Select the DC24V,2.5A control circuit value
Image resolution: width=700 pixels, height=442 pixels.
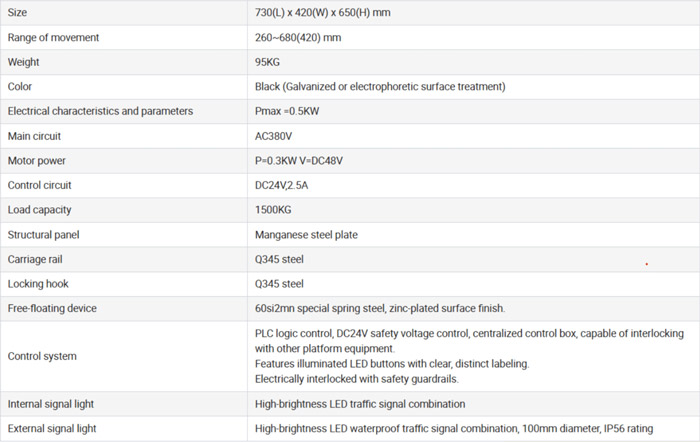coord(281,185)
